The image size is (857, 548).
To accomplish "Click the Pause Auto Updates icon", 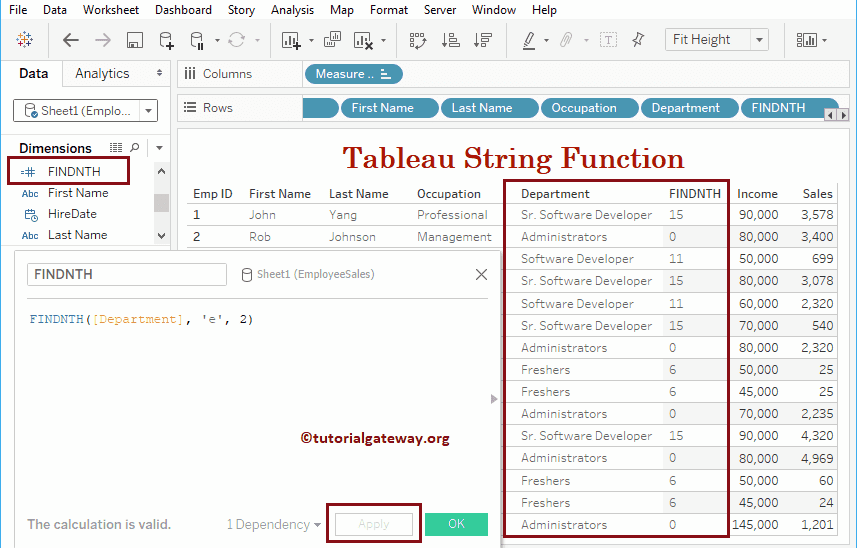I will click(197, 40).
